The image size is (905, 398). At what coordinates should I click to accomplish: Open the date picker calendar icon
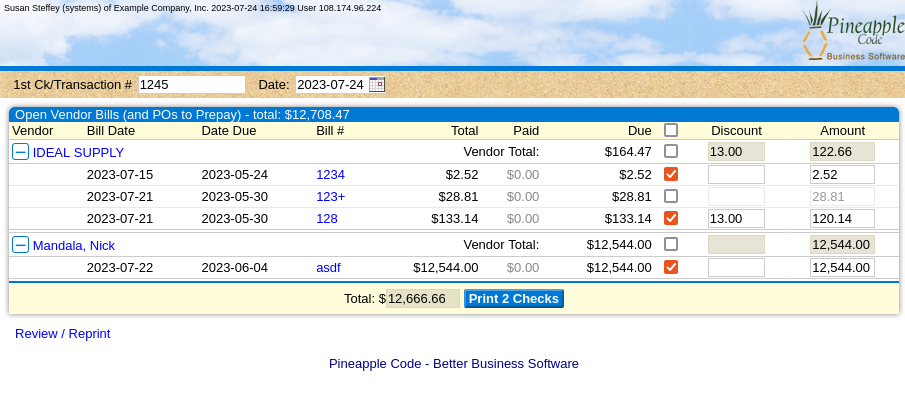pyautogui.click(x=377, y=85)
